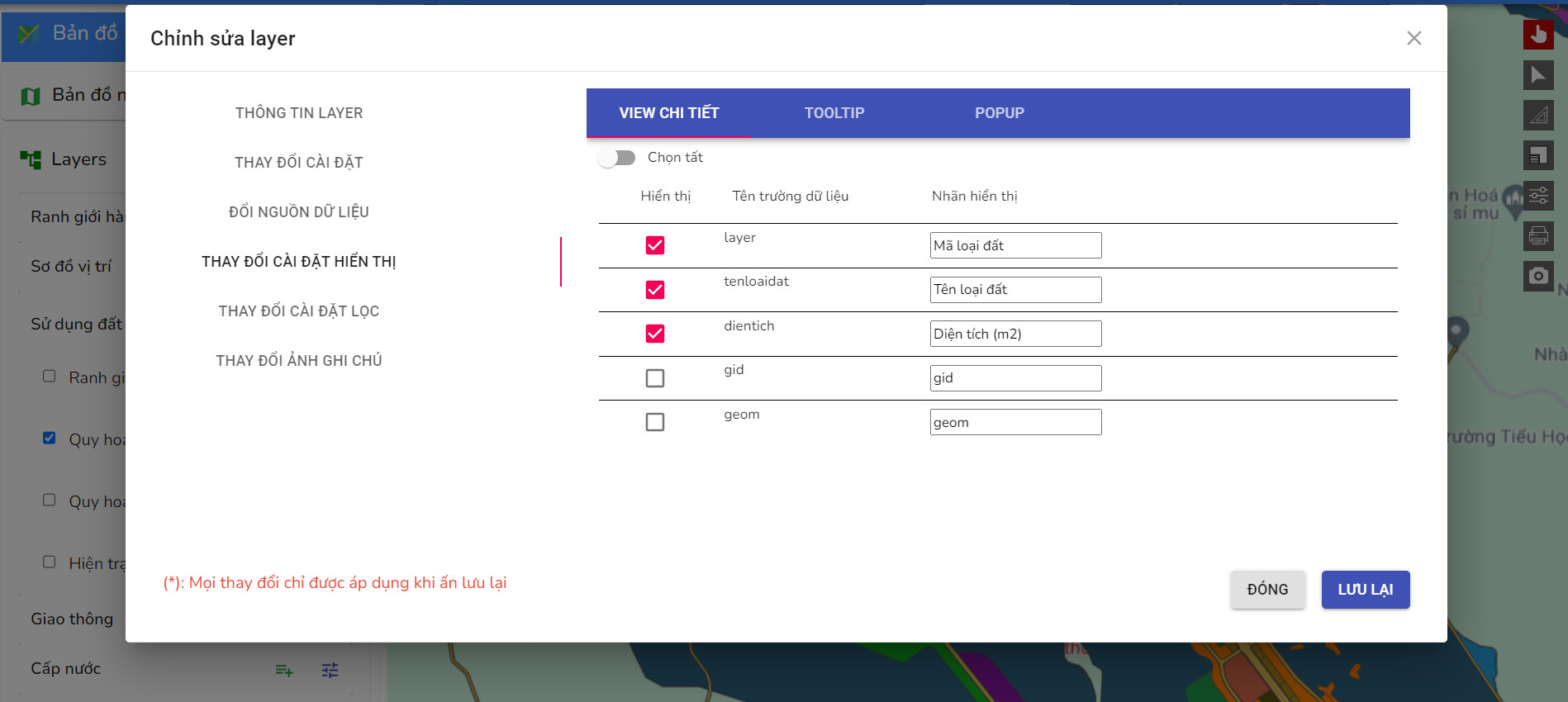Screen dimensions: 1568x702
Task: Click the add-layer icon next to Cấp nước
Action: tap(284, 670)
